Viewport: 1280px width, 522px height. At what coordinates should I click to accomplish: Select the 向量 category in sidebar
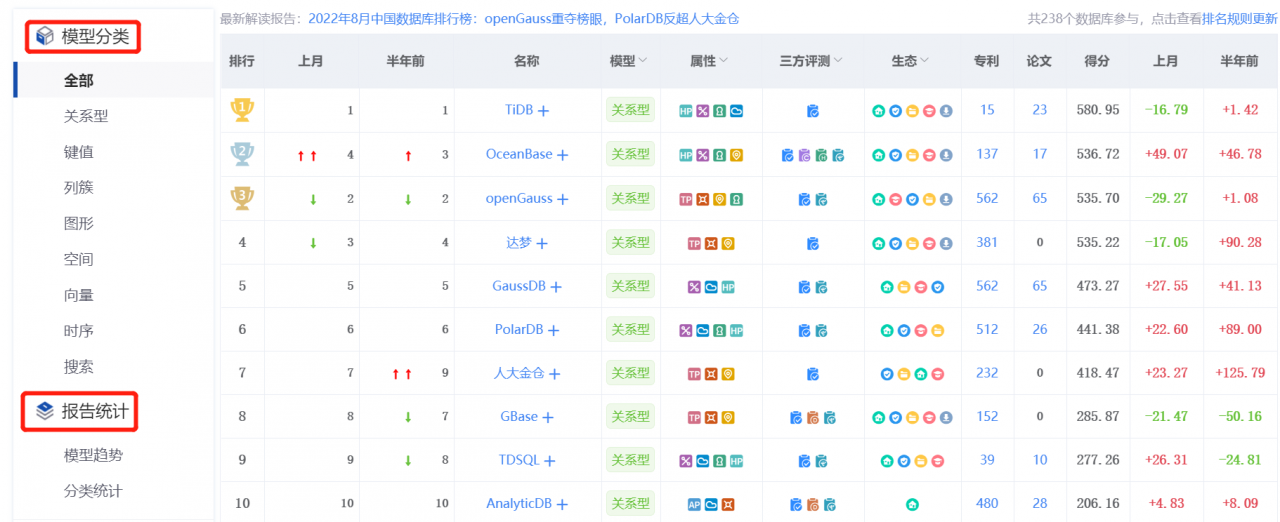(79, 295)
